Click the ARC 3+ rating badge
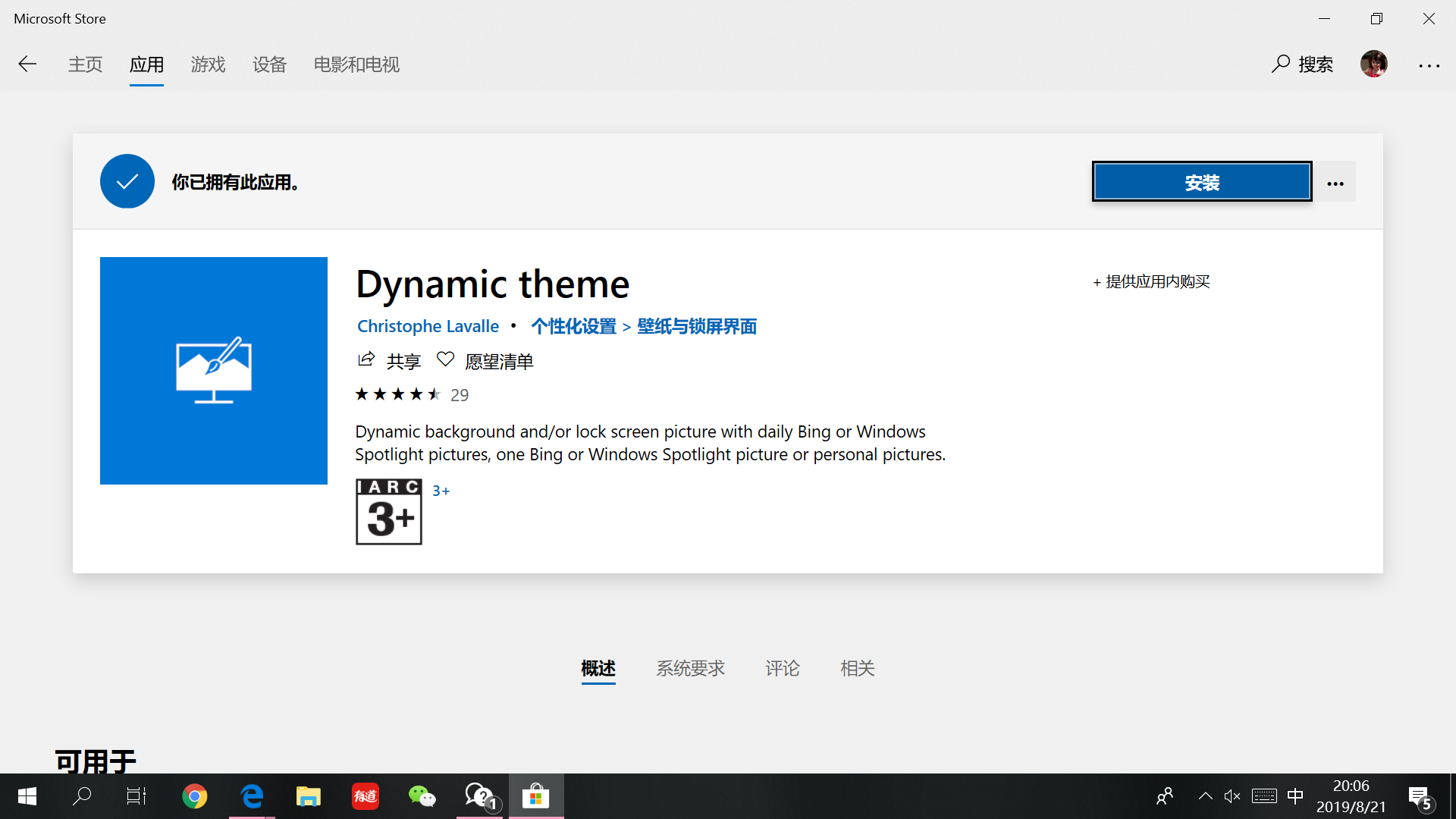Screen dimensions: 1456x819 pos(389,512)
